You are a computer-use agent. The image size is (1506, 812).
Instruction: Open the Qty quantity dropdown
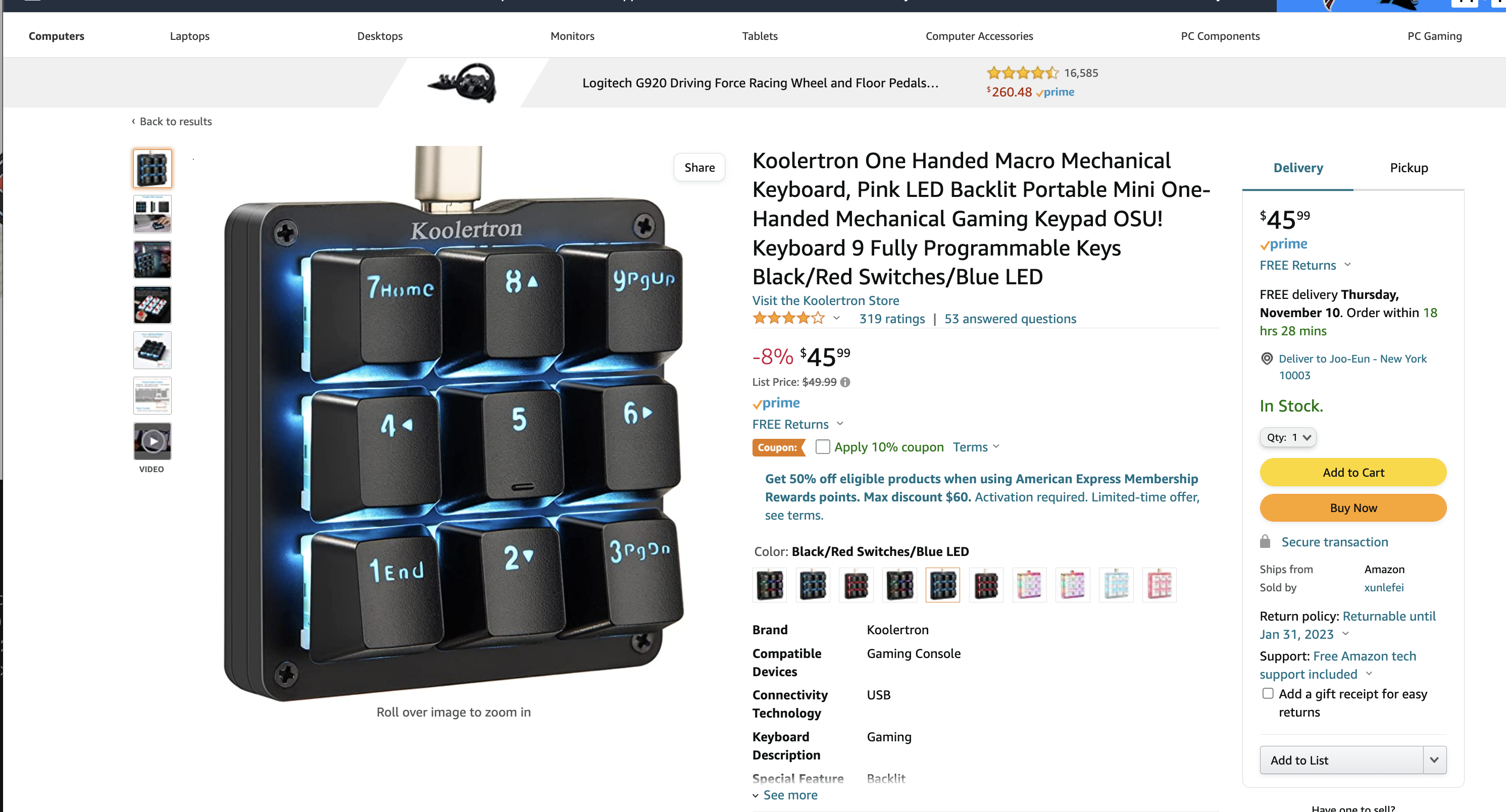pyautogui.click(x=1287, y=437)
